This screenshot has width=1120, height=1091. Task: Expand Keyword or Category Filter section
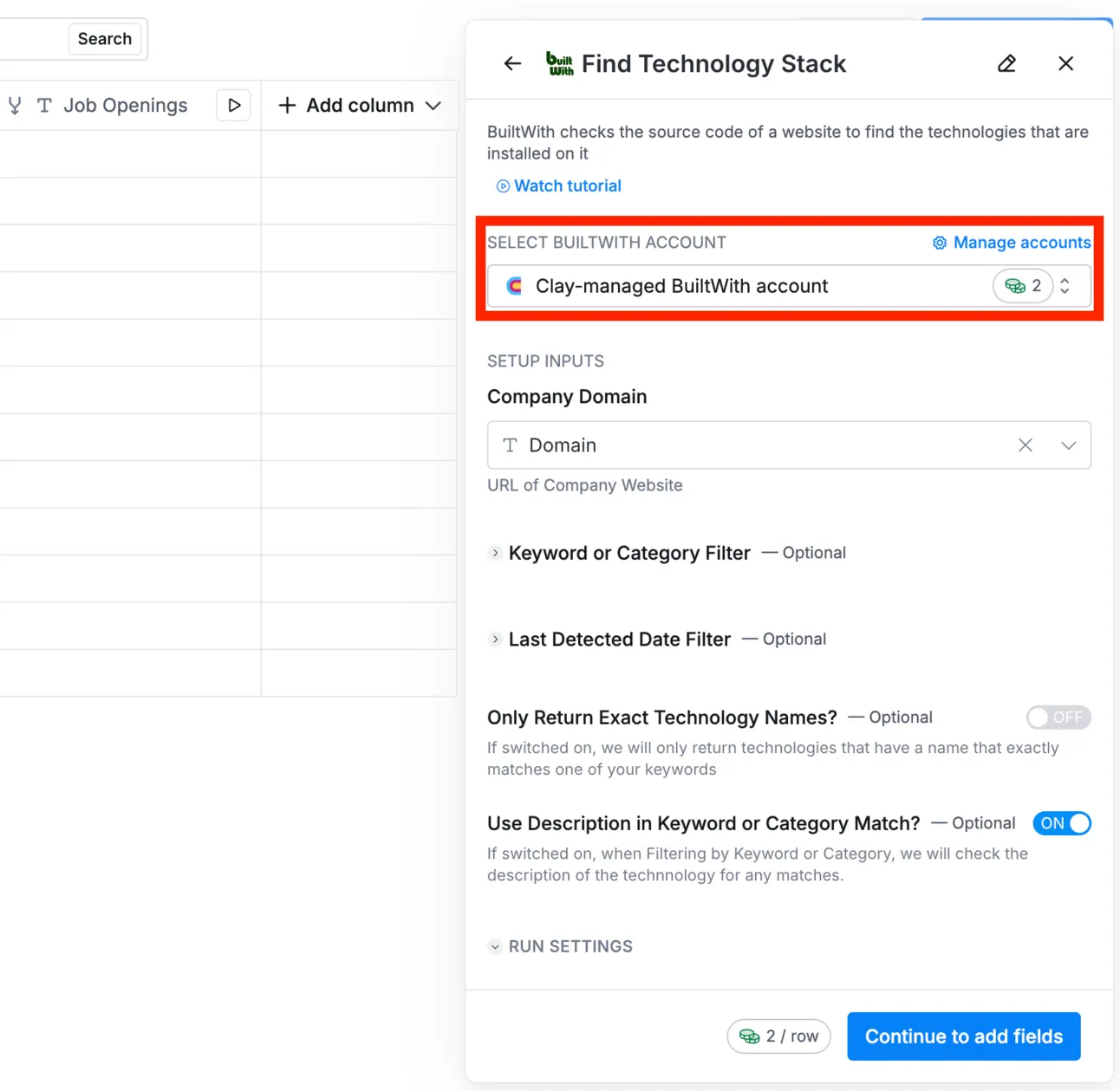[x=495, y=553]
